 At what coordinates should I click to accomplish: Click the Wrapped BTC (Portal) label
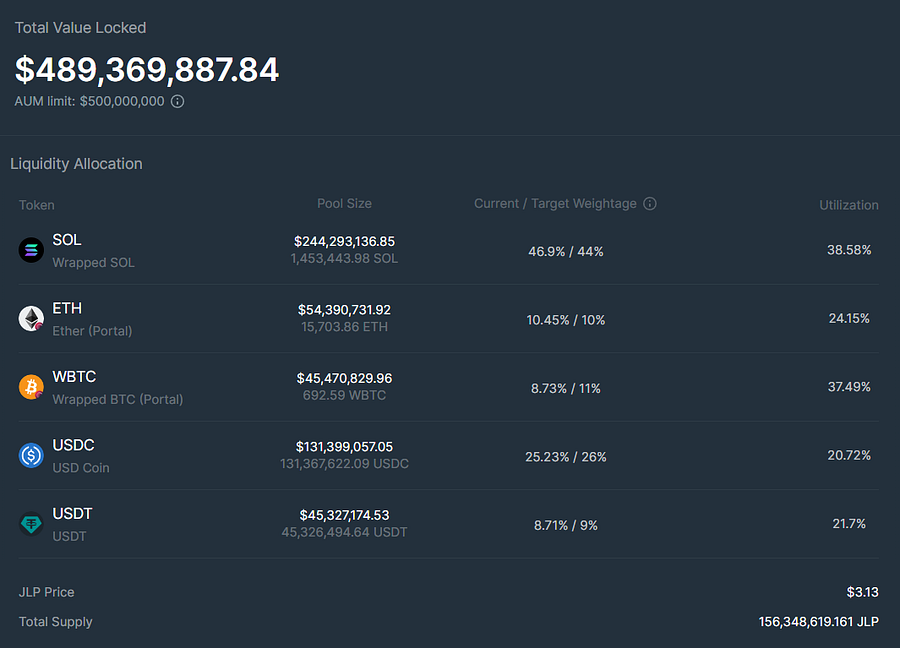pyautogui.click(x=118, y=399)
